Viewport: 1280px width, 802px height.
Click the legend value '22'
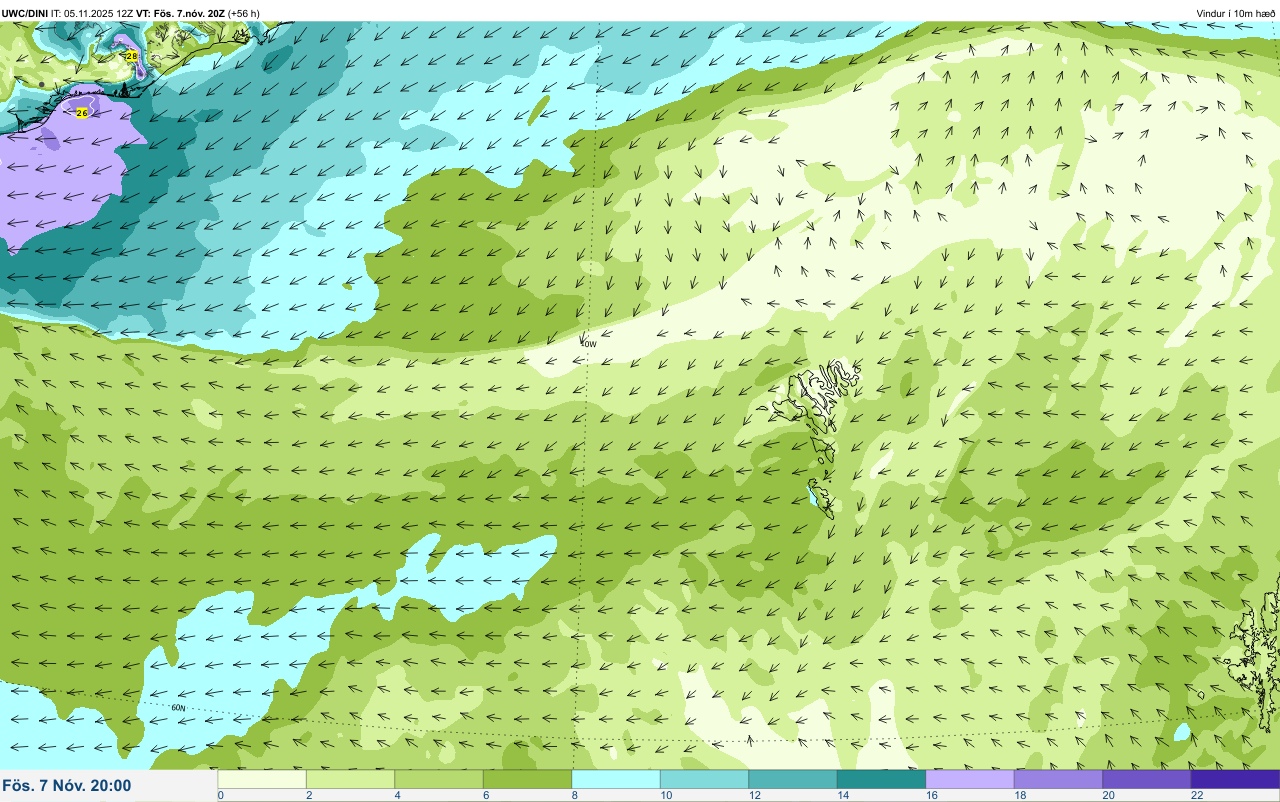click(x=1196, y=795)
